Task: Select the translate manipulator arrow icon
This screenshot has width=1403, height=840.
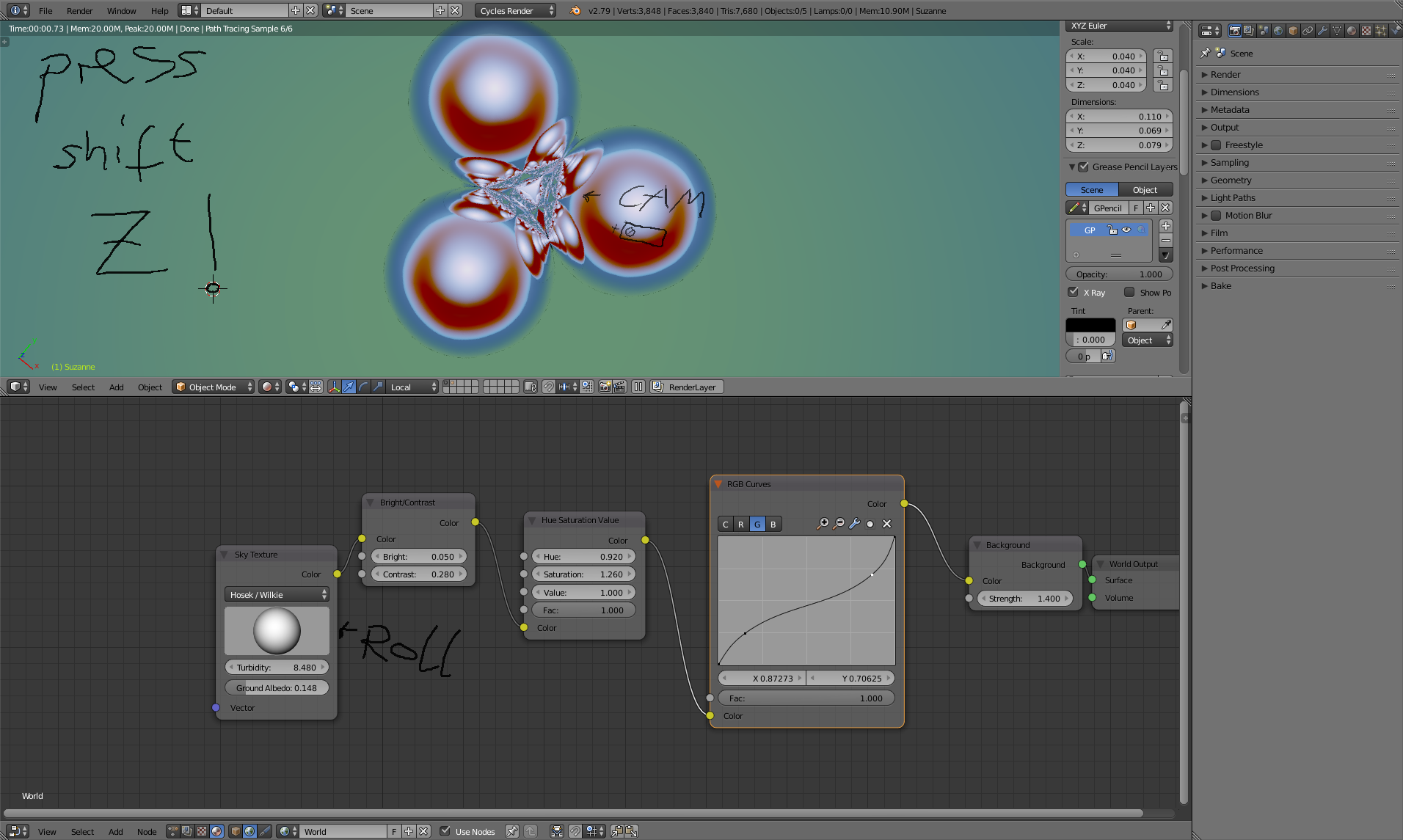Action: coord(349,387)
